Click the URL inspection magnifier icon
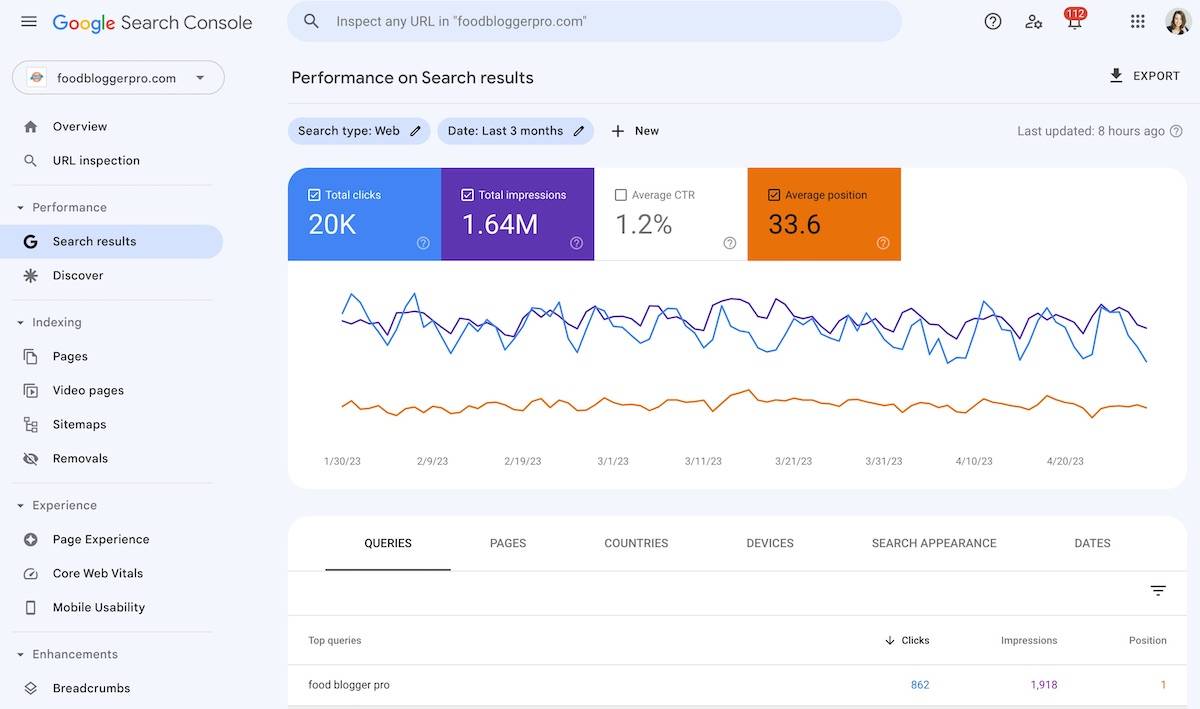 click(x=31, y=161)
